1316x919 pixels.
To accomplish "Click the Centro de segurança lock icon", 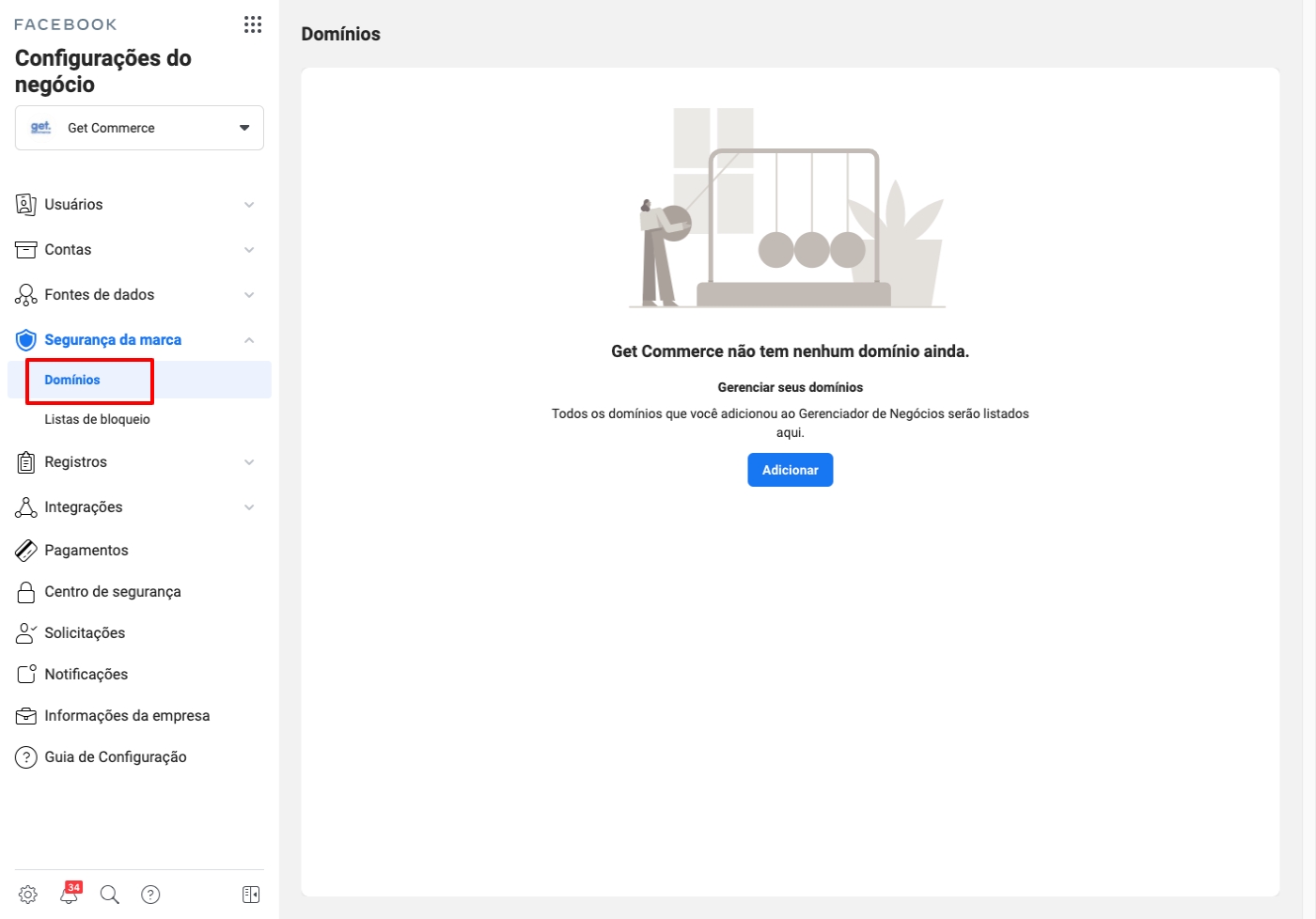I will coord(26,592).
